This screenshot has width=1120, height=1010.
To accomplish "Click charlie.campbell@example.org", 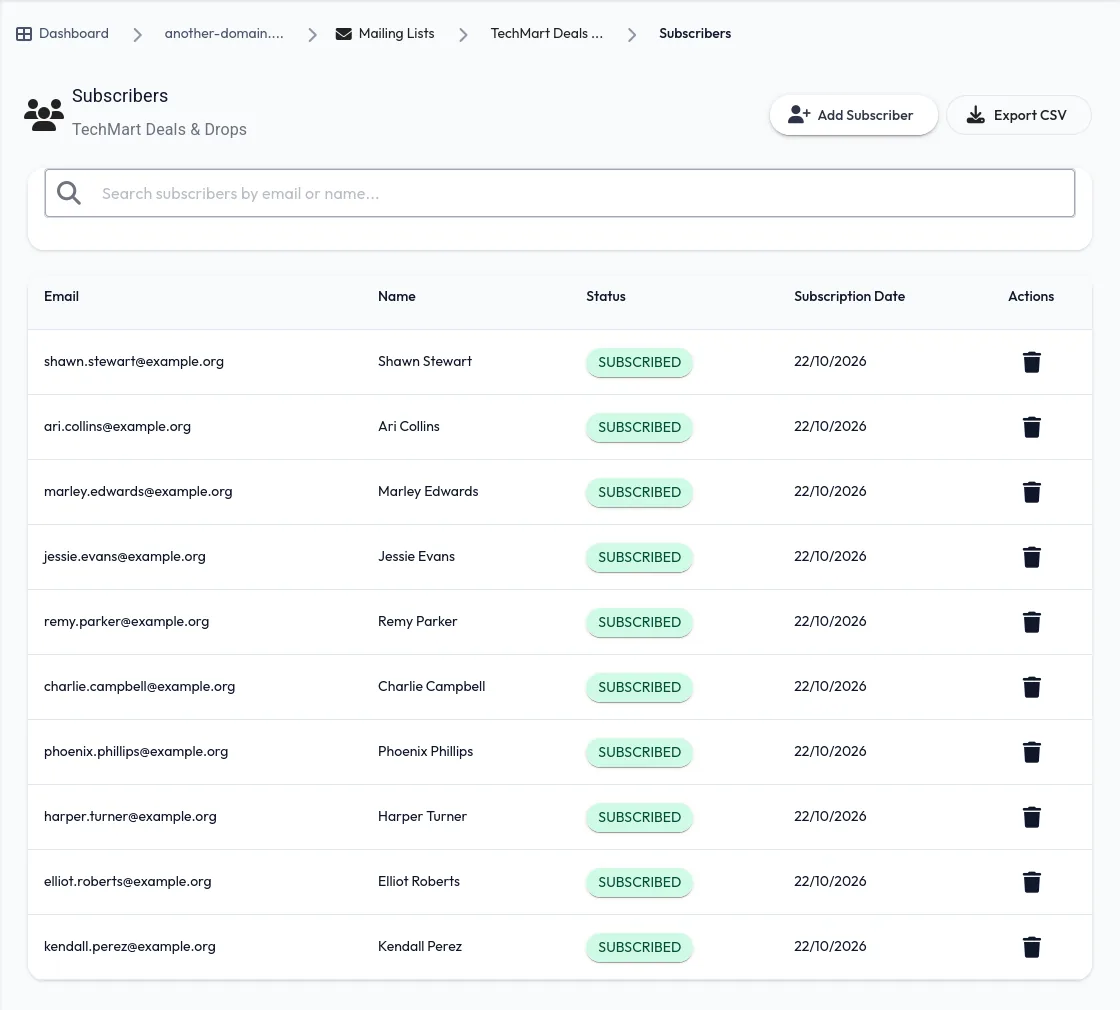I will [x=139, y=686].
